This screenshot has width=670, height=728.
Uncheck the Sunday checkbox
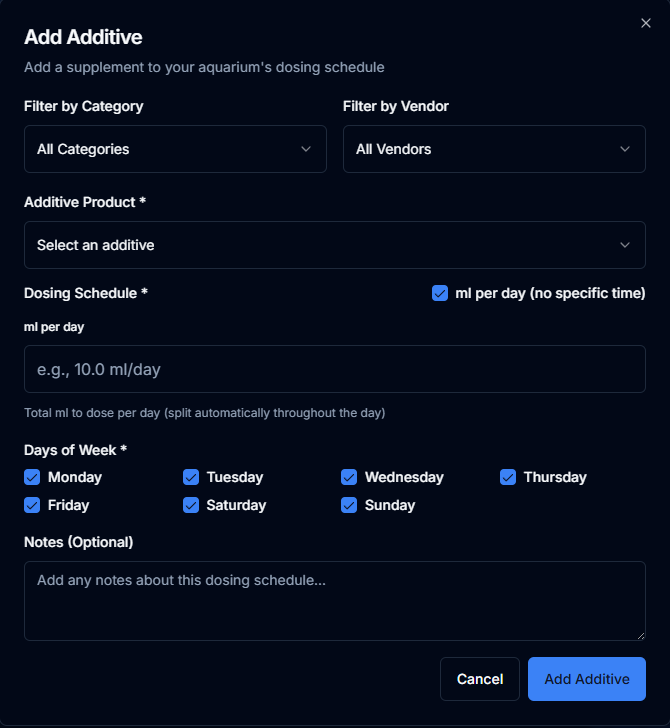click(x=349, y=505)
